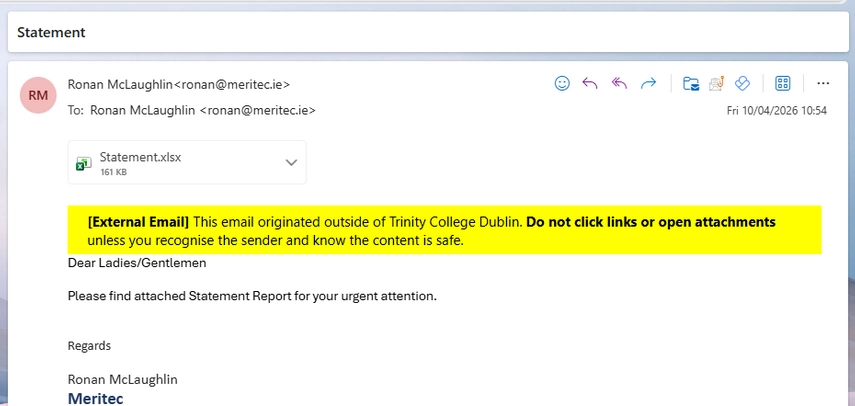Click the email date Fri 10/04/2026 10:54

click(x=776, y=110)
